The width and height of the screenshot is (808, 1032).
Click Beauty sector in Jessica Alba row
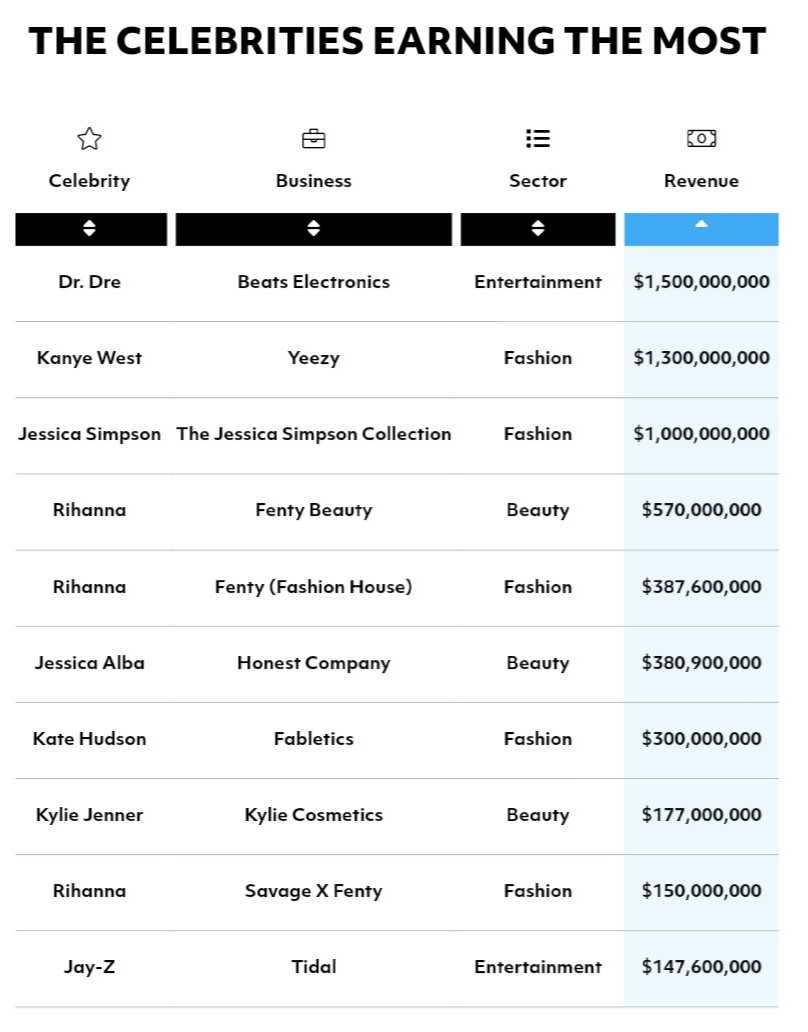538,663
